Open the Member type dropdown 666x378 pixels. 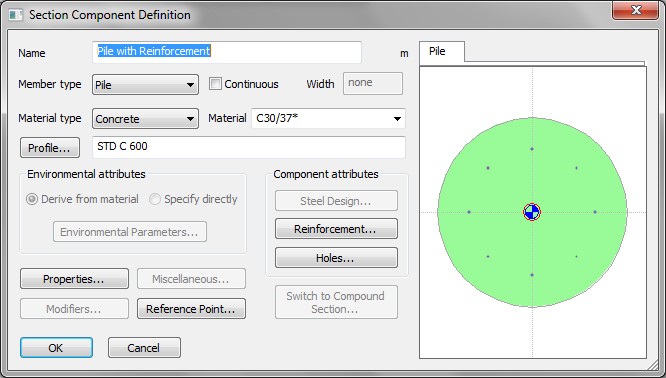[x=145, y=85]
